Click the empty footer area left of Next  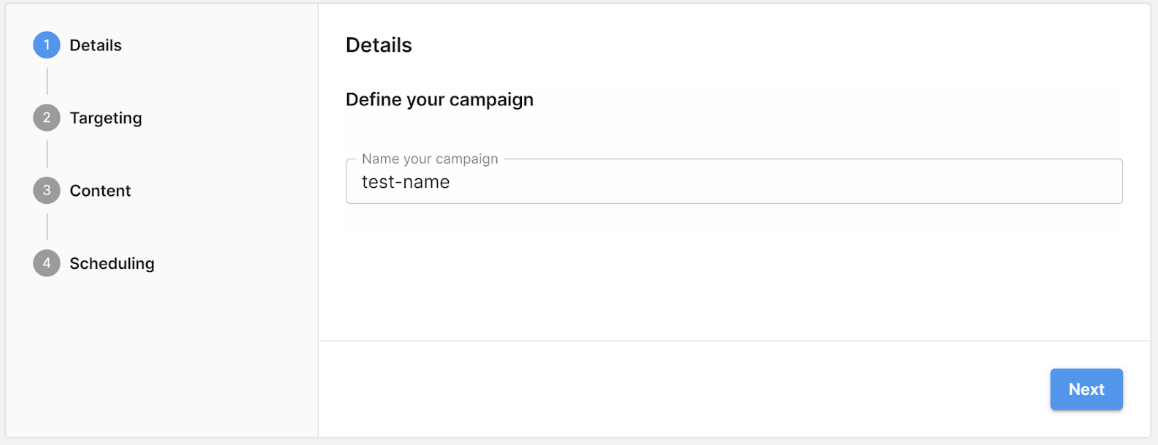(680, 389)
